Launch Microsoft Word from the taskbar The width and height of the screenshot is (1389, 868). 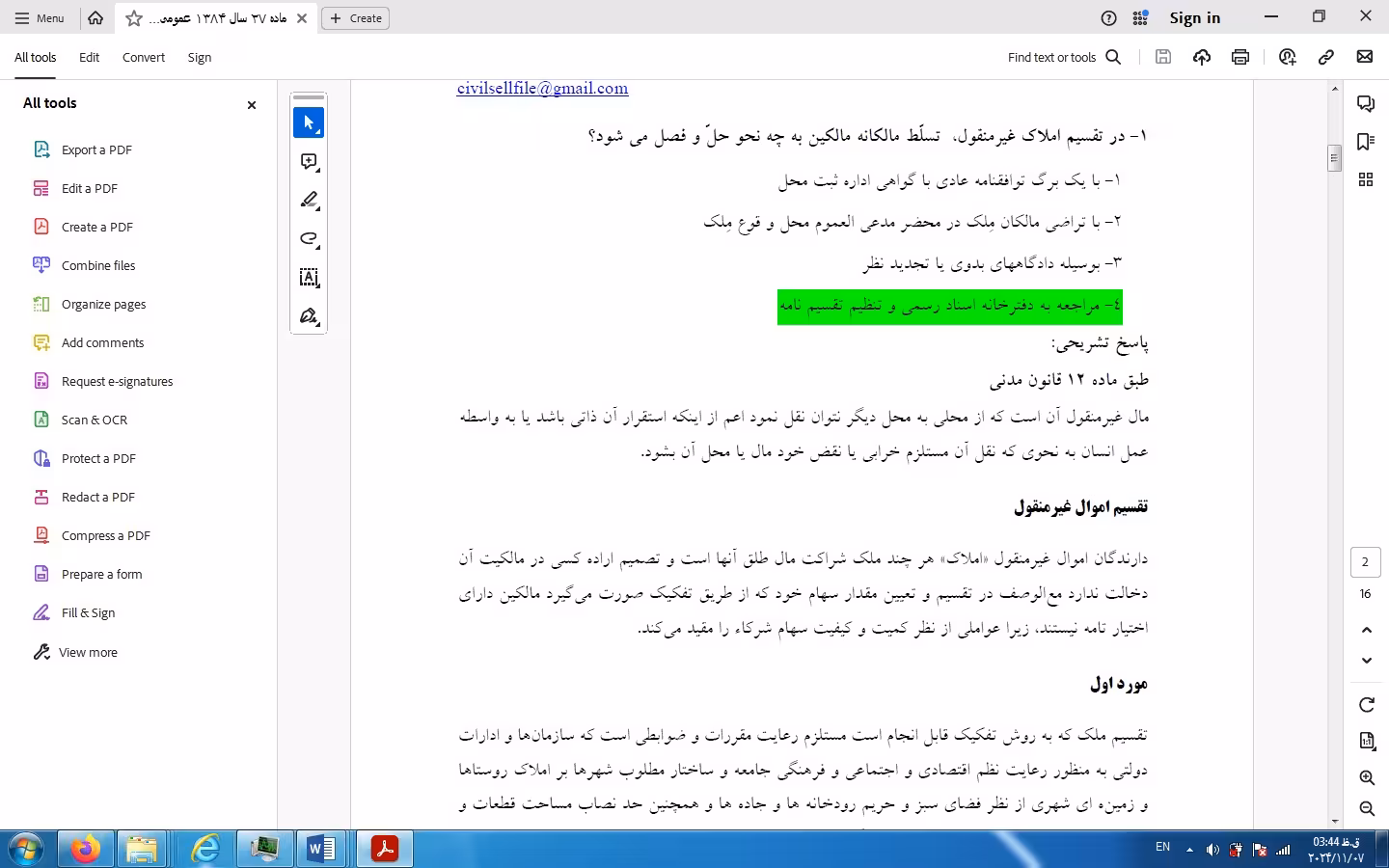point(321,849)
